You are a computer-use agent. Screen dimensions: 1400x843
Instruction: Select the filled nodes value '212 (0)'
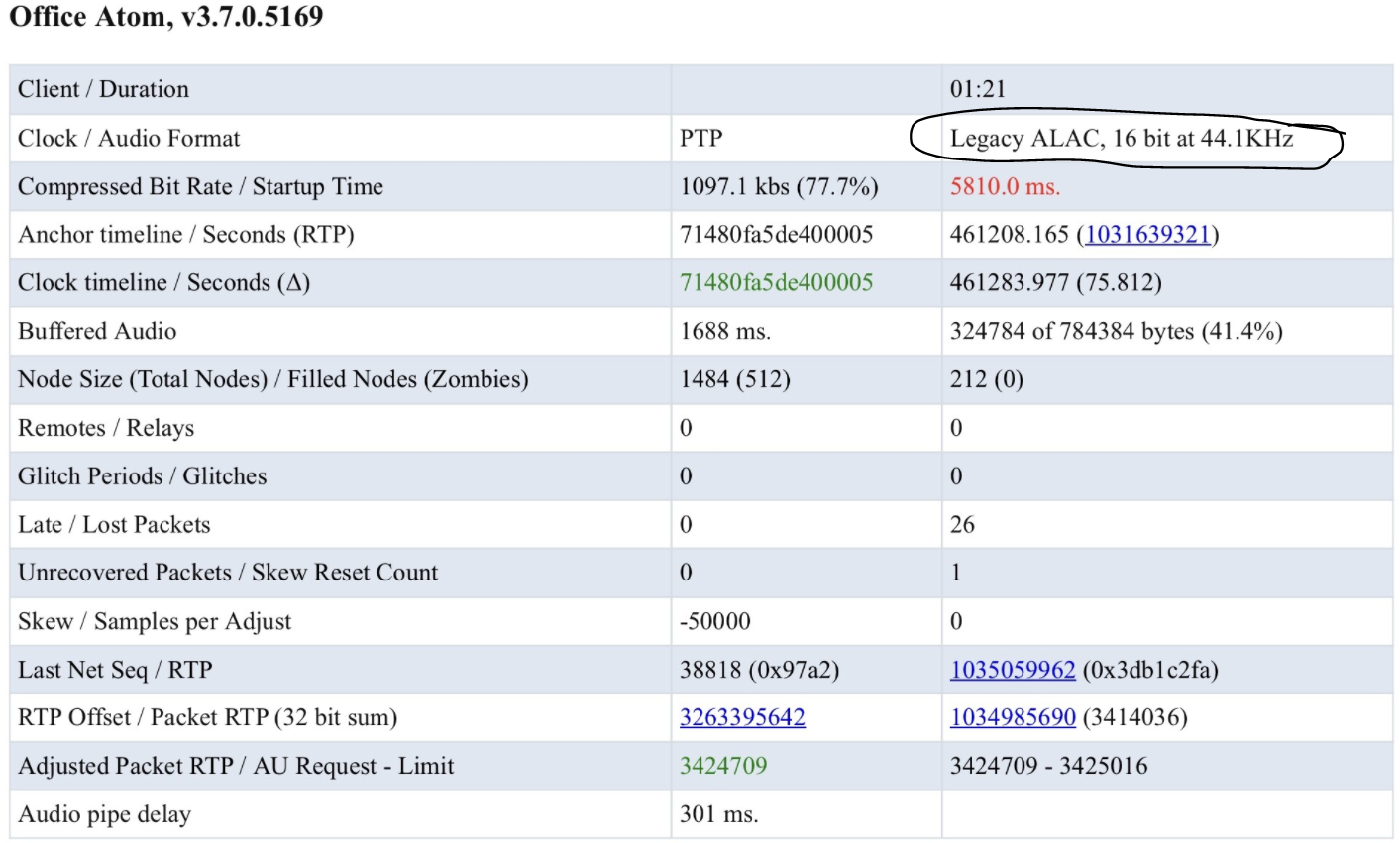(987, 379)
